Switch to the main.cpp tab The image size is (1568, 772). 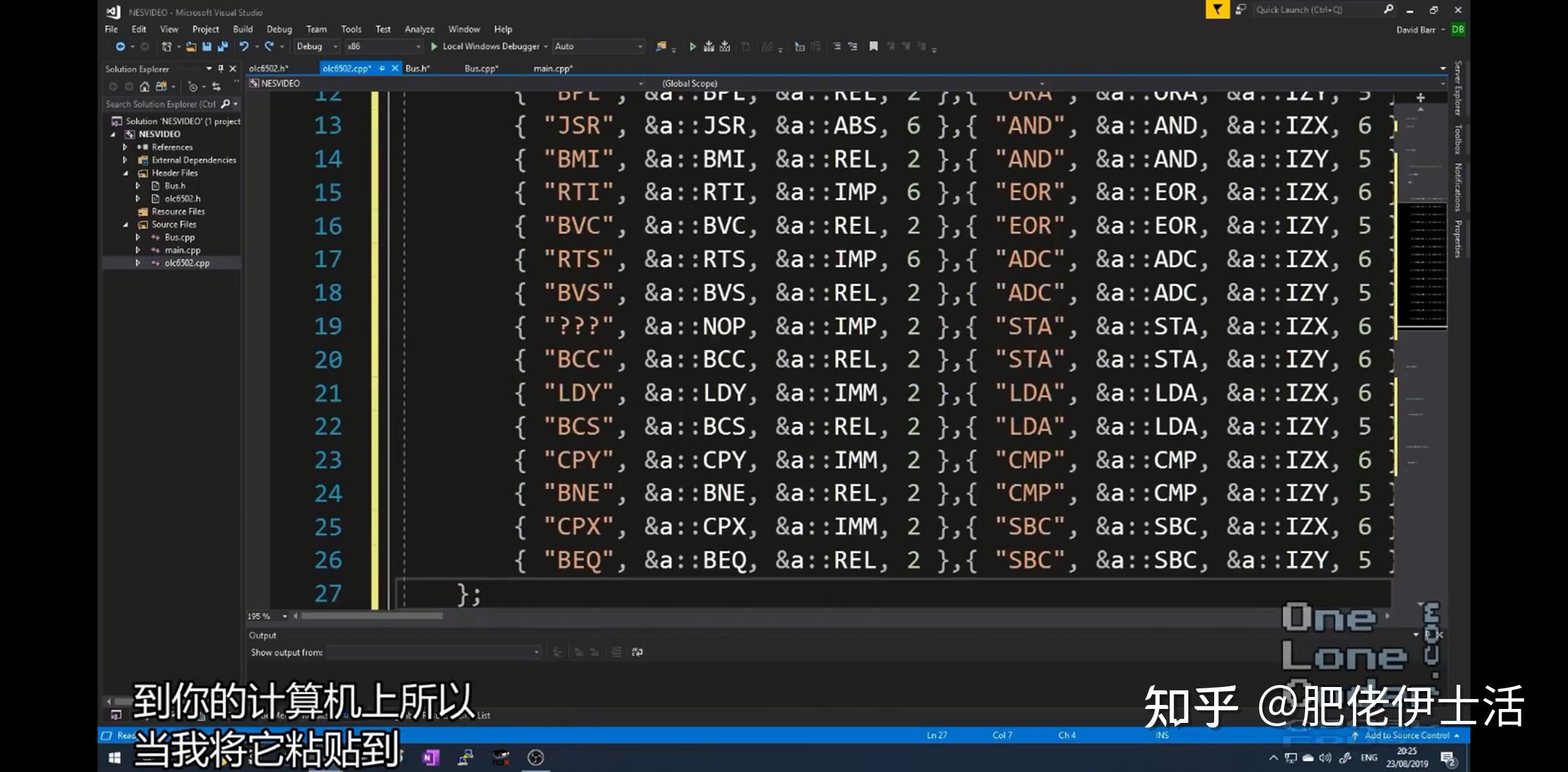click(553, 68)
